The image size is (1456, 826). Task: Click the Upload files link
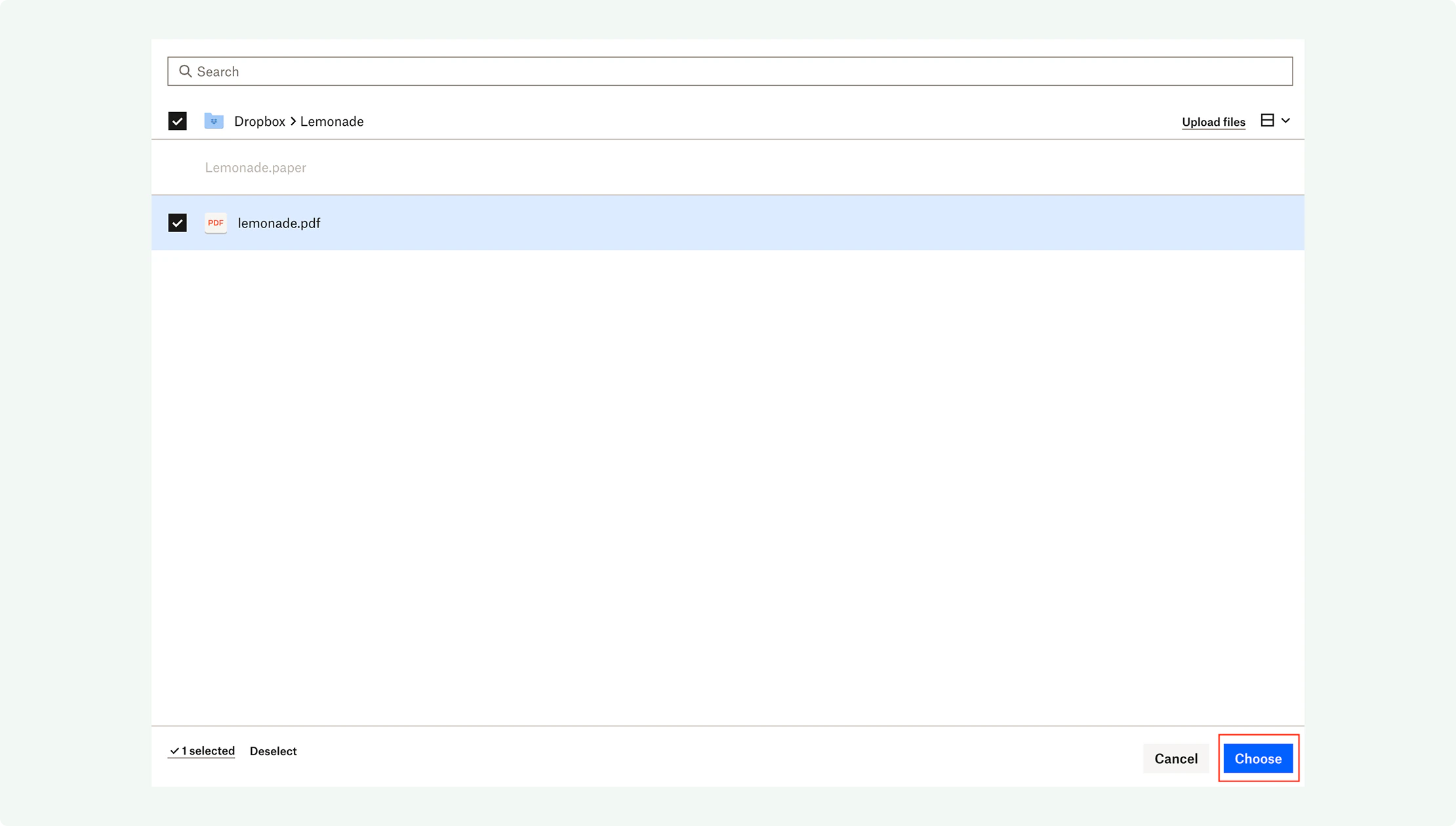tap(1213, 122)
